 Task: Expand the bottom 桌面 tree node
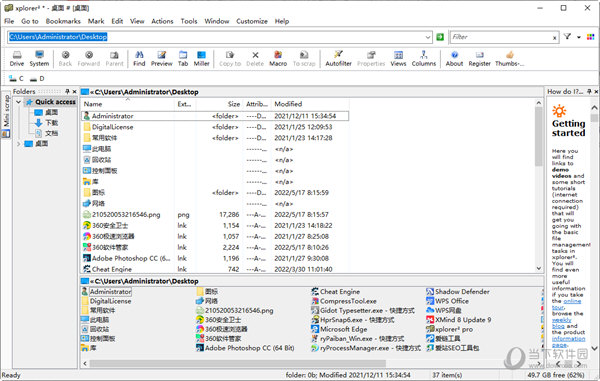coord(18,144)
